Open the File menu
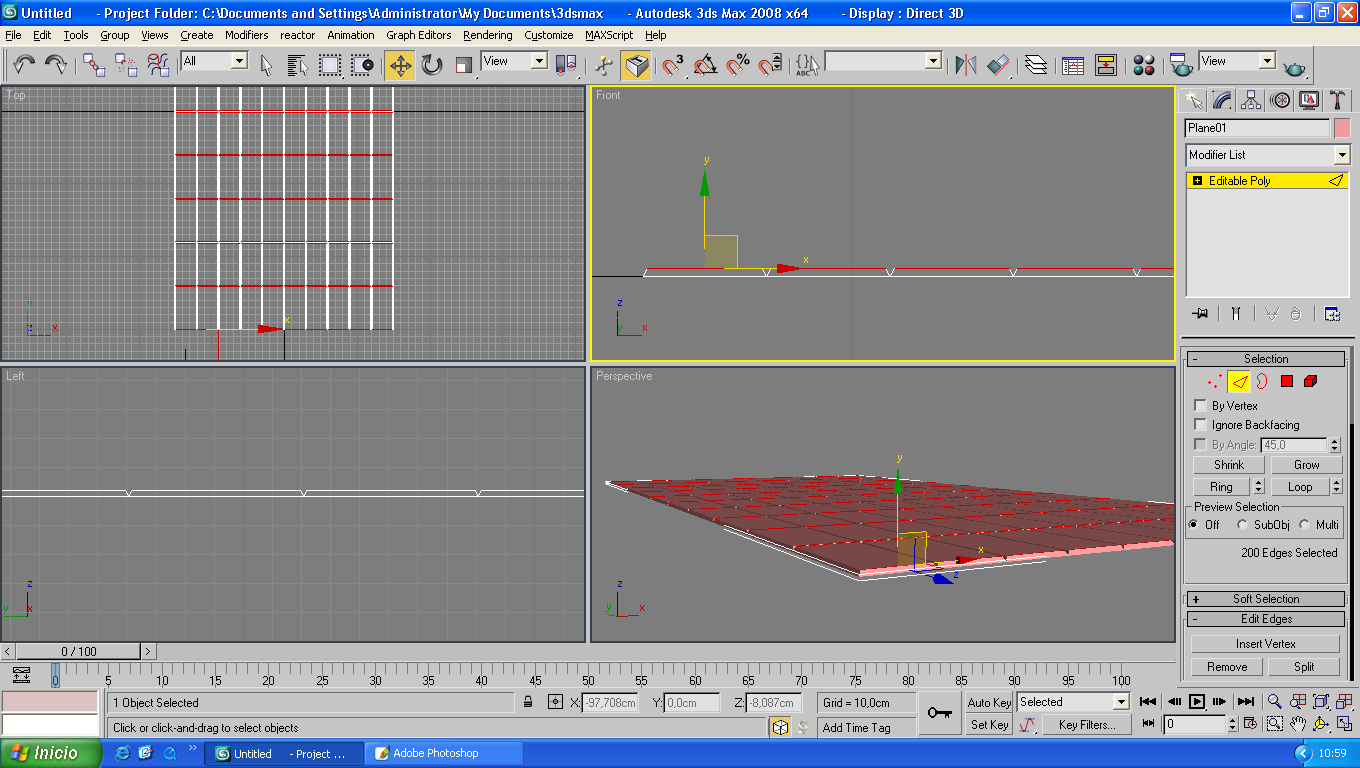Image resolution: width=1360 pixels, height=768 pixels. tap(13, 35)
